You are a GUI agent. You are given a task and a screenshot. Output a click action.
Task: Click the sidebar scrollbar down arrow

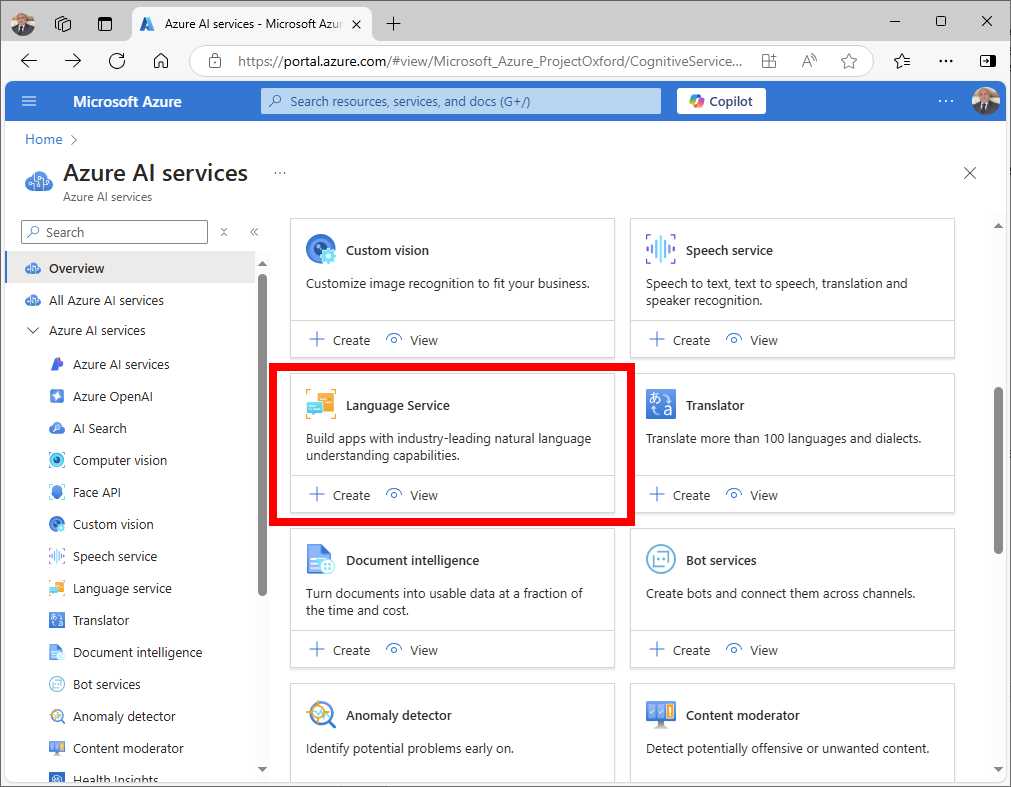pos(262,769)
